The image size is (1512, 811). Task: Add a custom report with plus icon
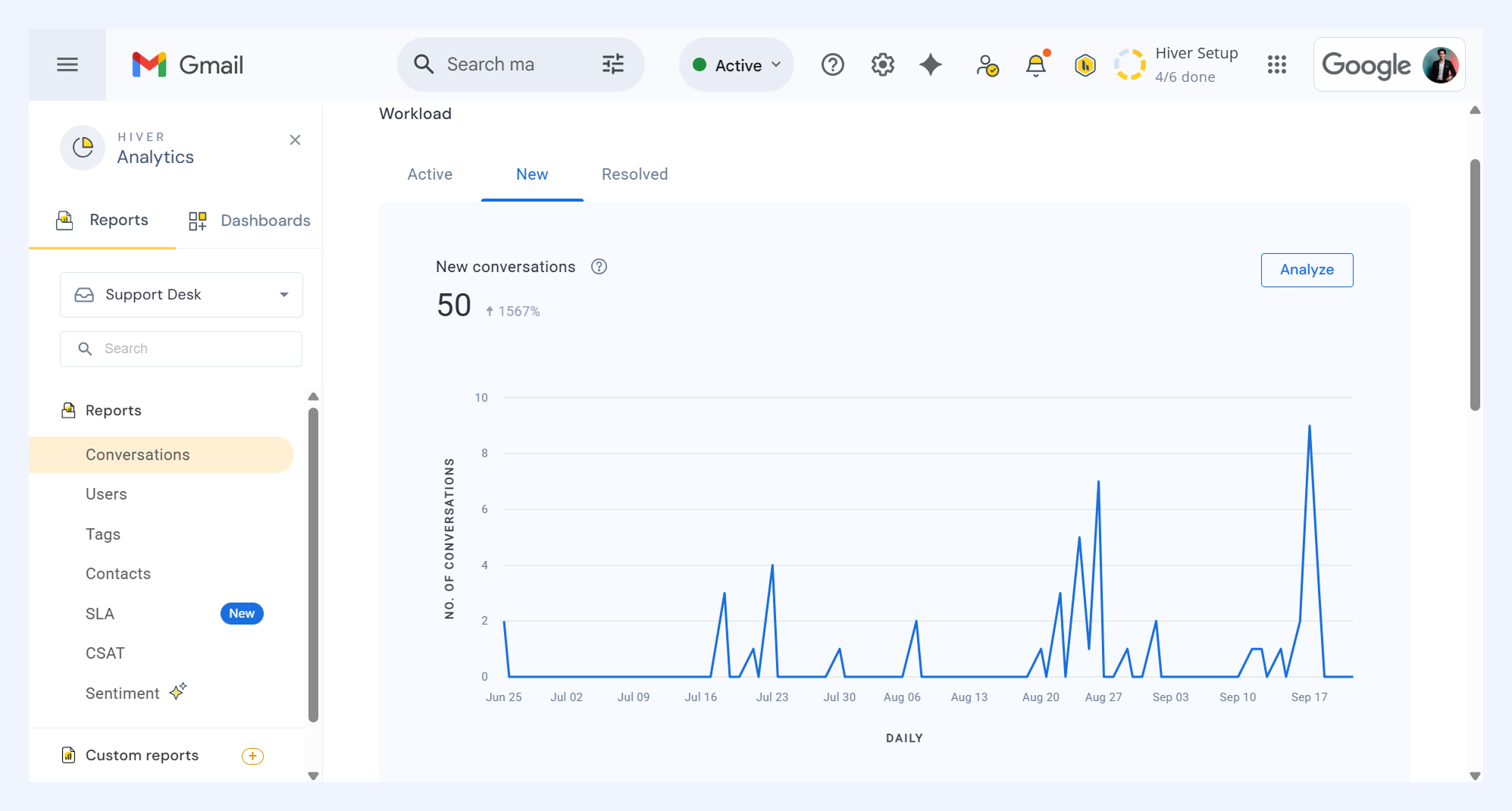252,756
